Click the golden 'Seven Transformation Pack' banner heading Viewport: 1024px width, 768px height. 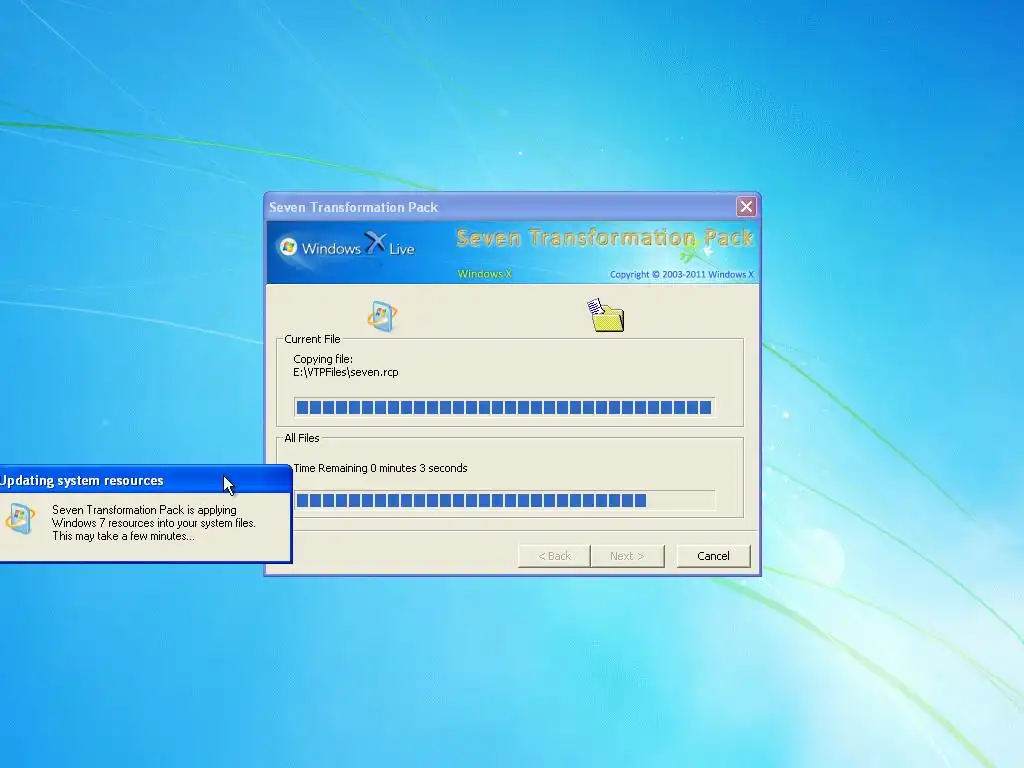(605, 238)
